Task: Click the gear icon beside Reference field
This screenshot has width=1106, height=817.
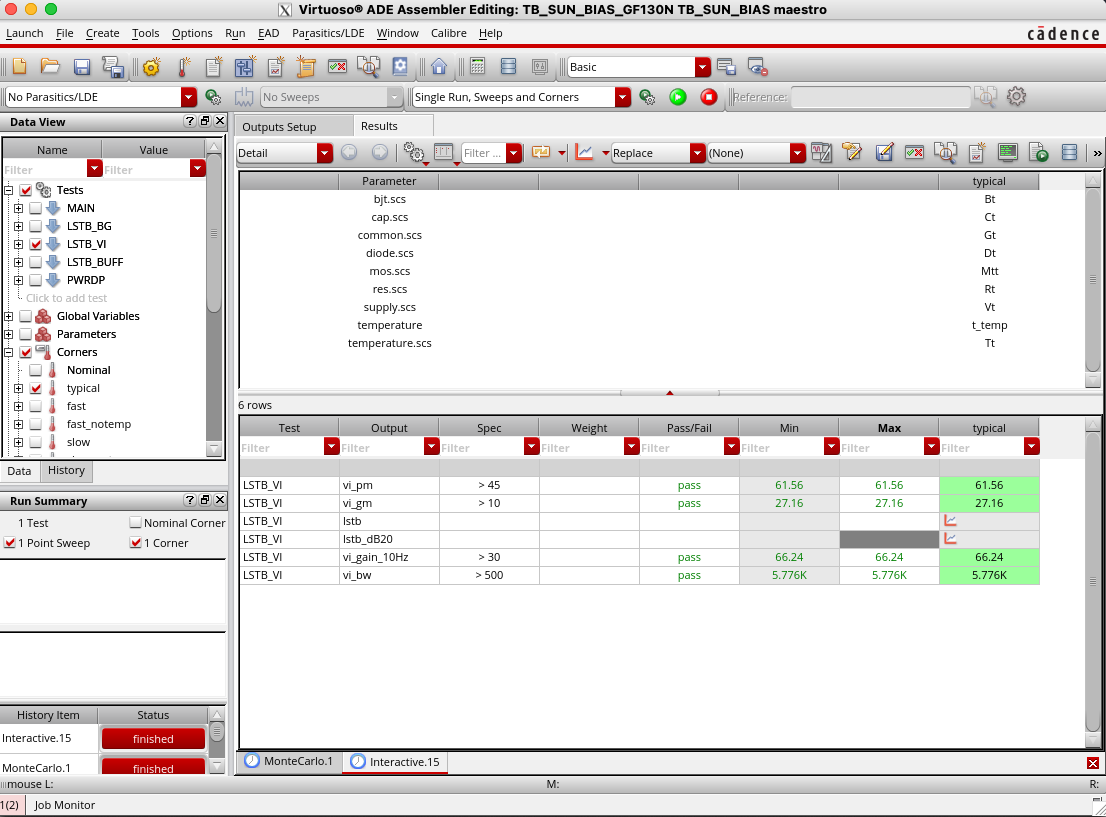Action: 1017,97
